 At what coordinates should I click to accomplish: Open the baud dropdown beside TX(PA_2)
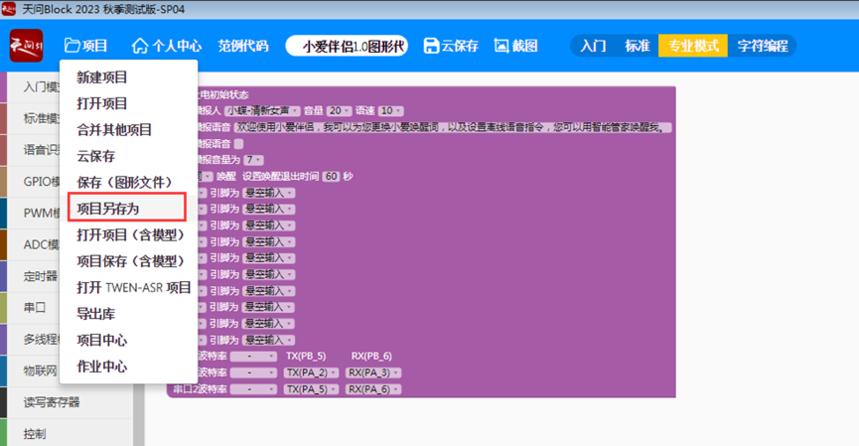[x=253, y=373]
